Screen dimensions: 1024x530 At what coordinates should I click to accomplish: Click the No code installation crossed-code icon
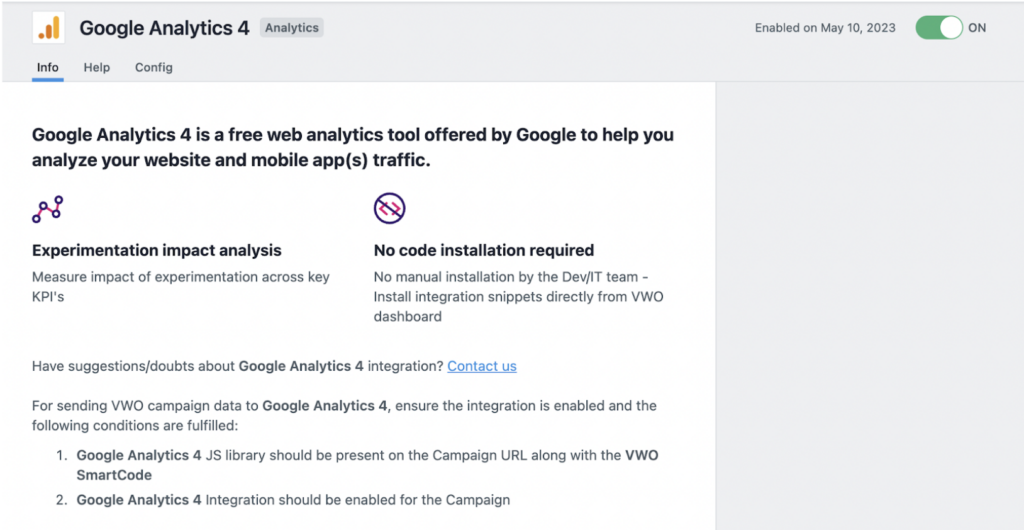pos(390,209)
